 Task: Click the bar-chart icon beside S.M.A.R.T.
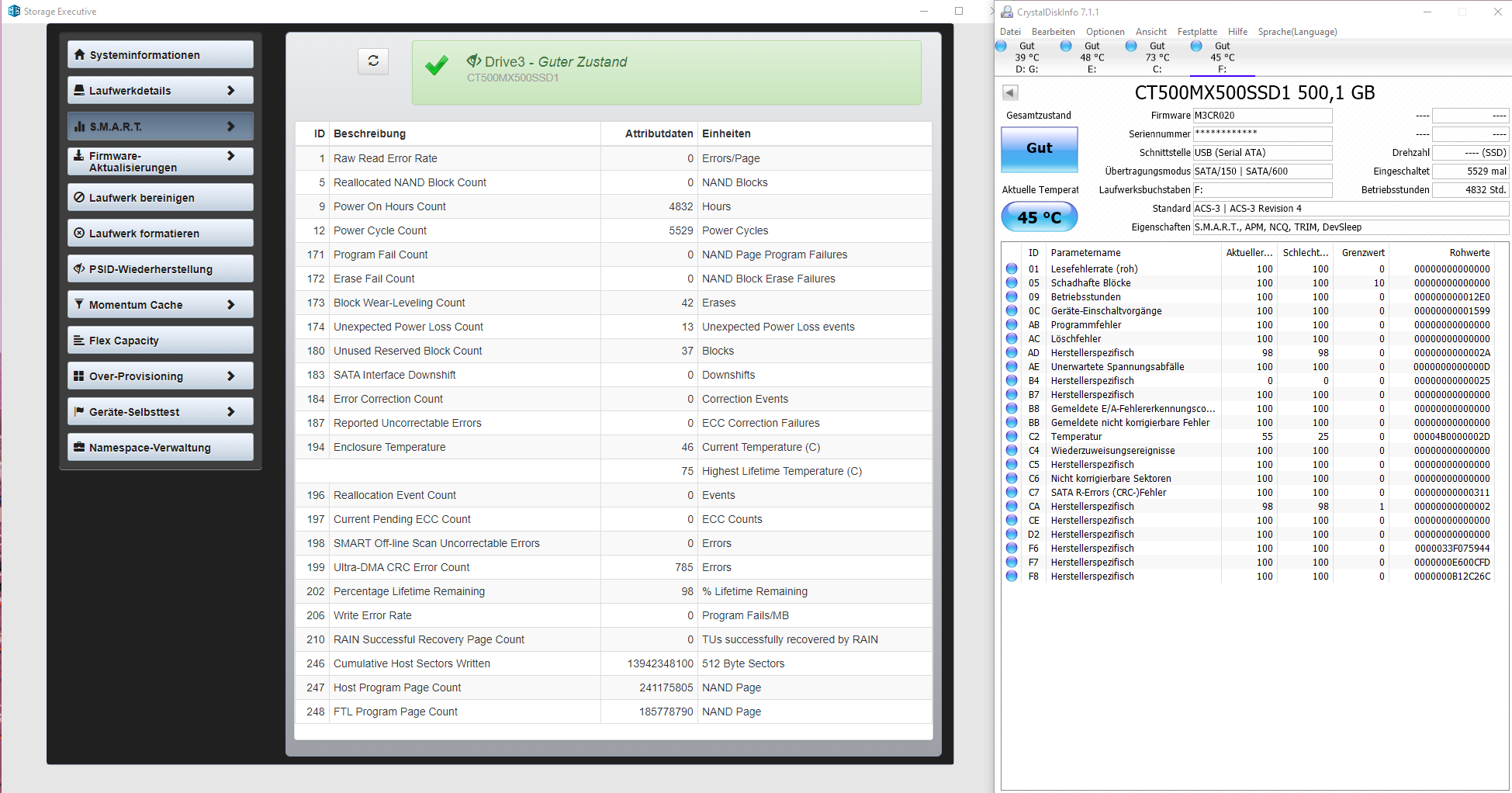click(x=79, y=126)
